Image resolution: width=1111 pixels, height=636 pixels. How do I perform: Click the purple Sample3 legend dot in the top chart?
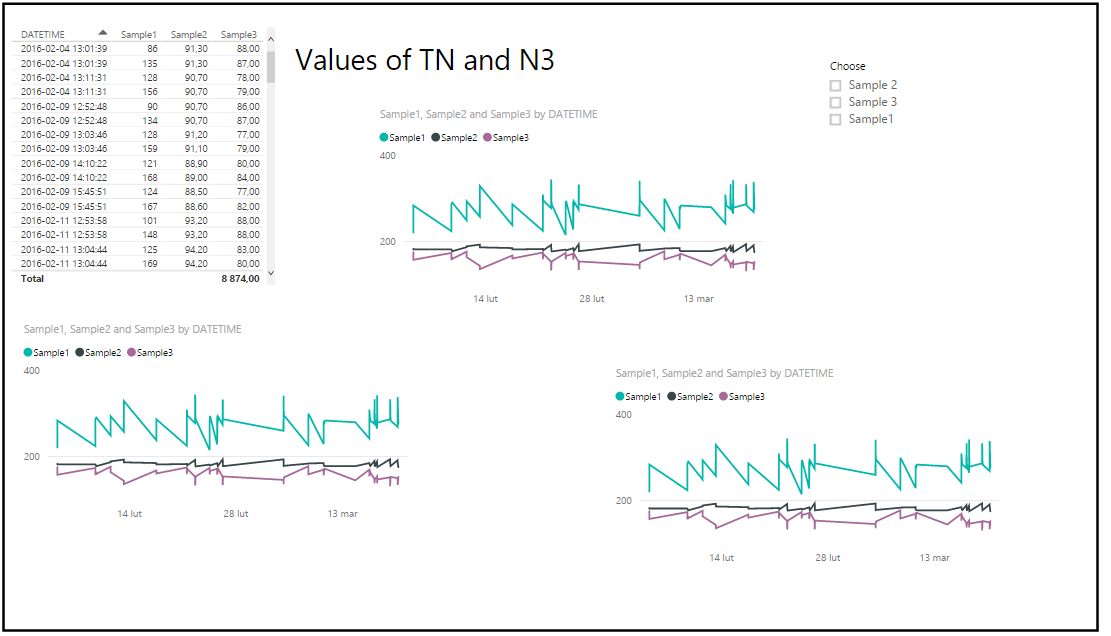(487, 137)
